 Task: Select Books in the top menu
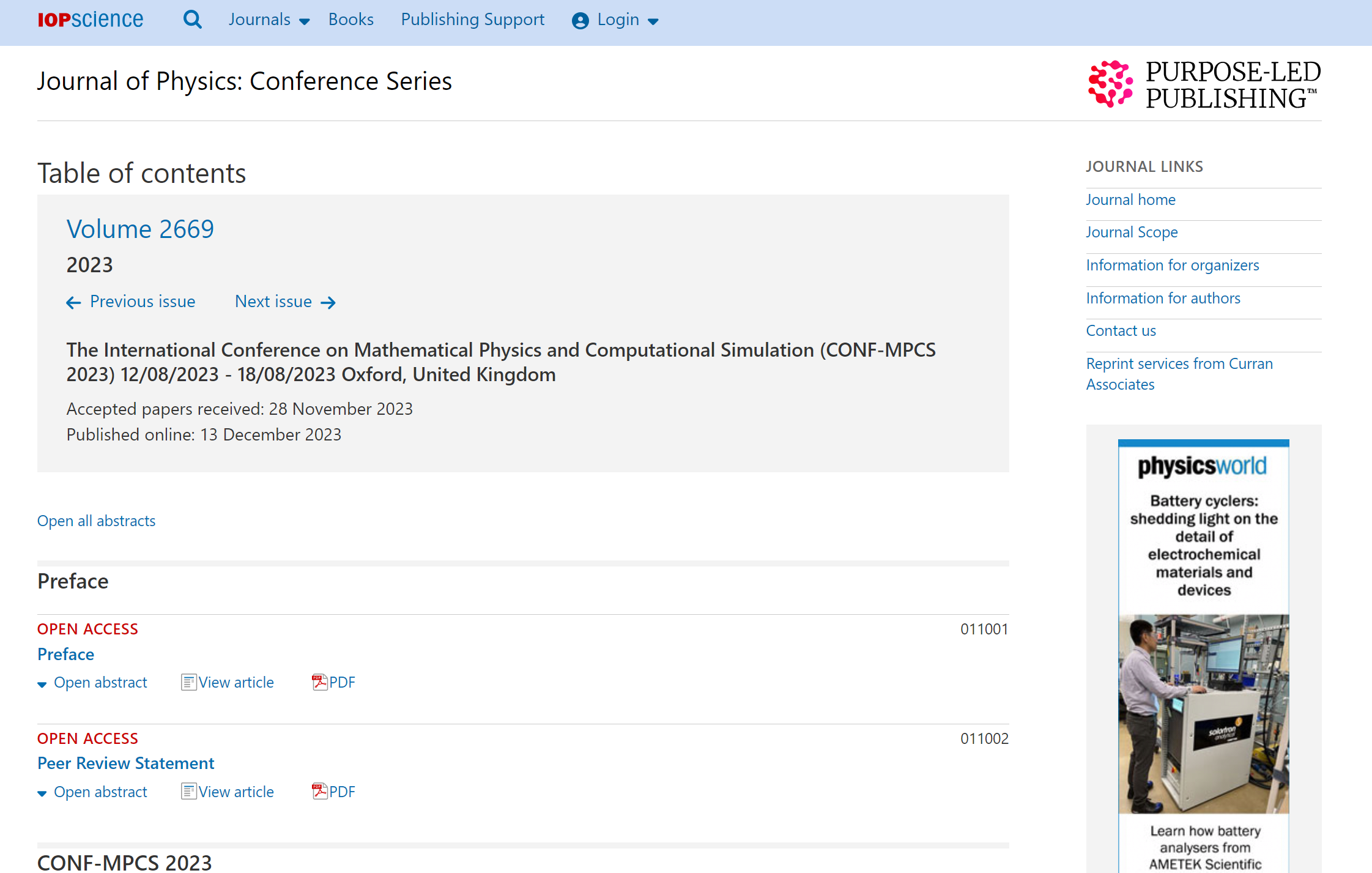350,19
